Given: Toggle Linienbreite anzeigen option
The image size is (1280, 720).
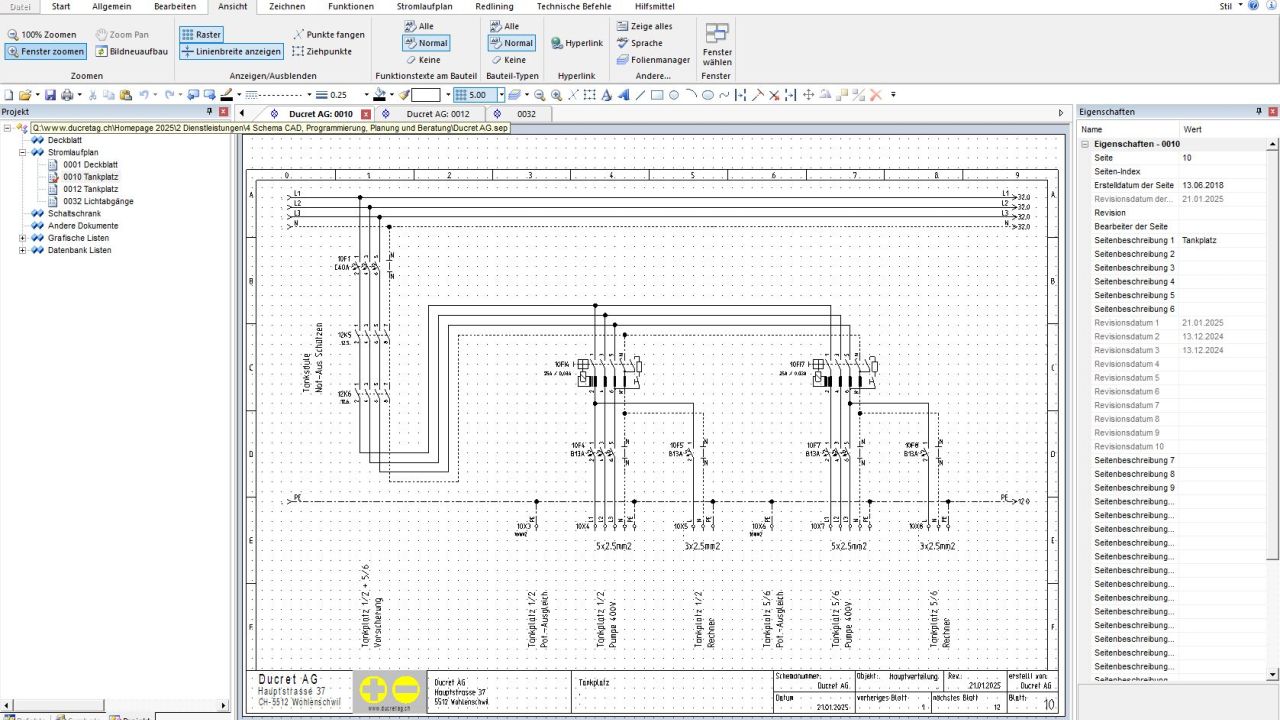Looking at the screenshot, I should tap(231, 51).
